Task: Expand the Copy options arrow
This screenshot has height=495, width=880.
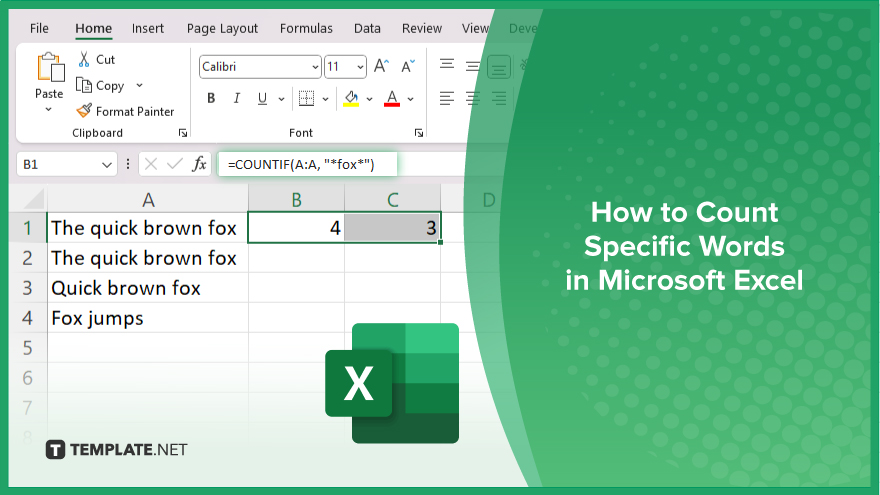Action: point(139,85)
